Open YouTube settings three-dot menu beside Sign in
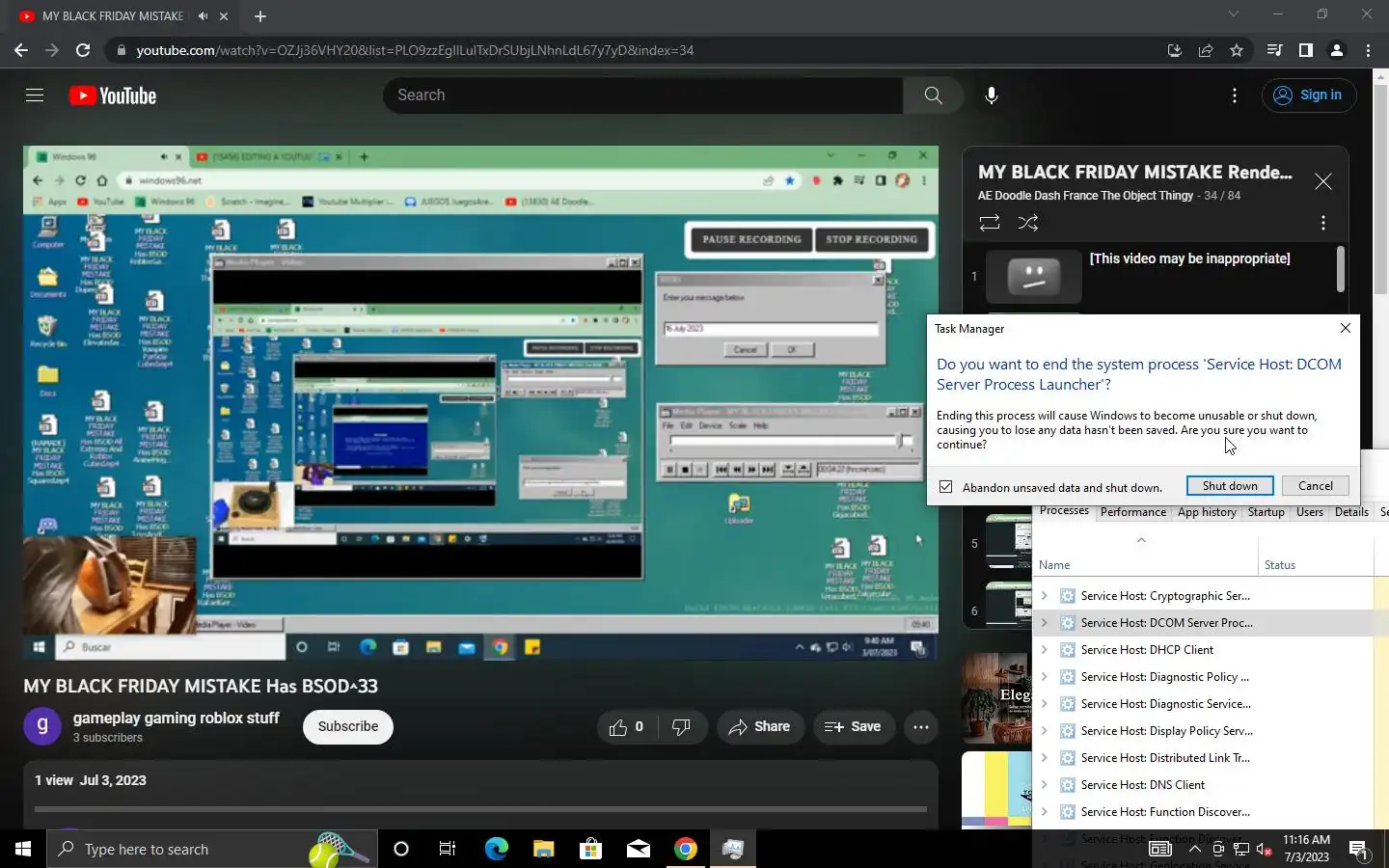This screenshot has width=1389, height=868. (x=1235, y=95)
